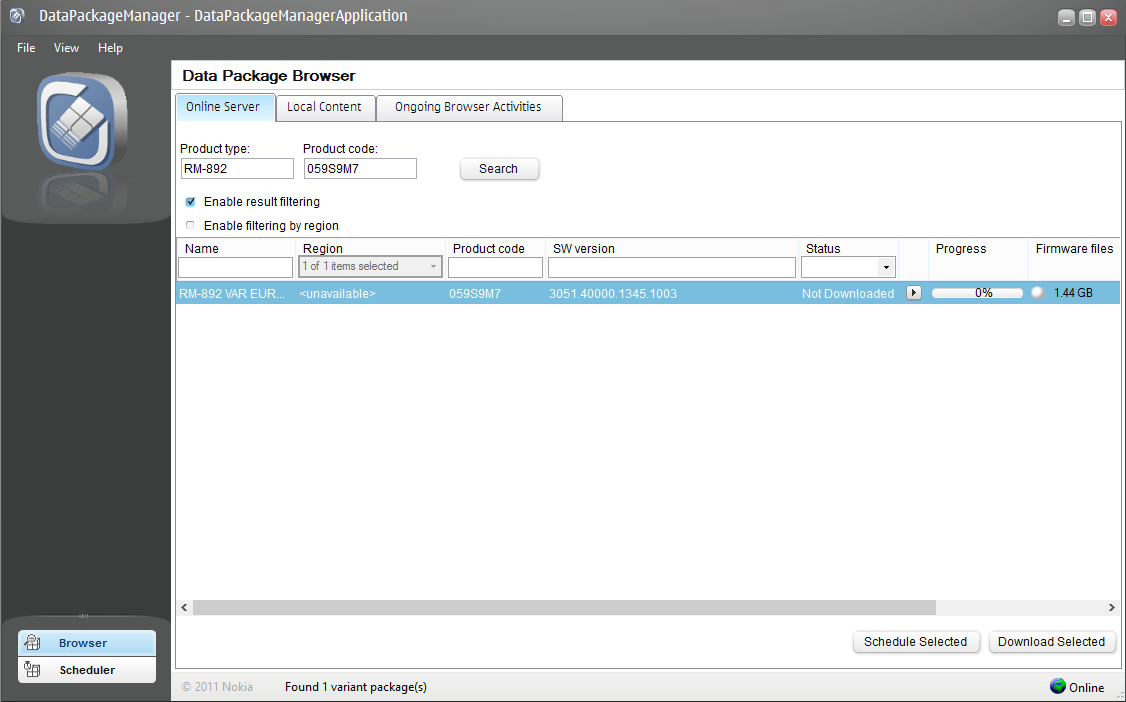The height and width of the screenshot is (702, 1126).
Task: Click the Region column header
Action: coord(323,248)
